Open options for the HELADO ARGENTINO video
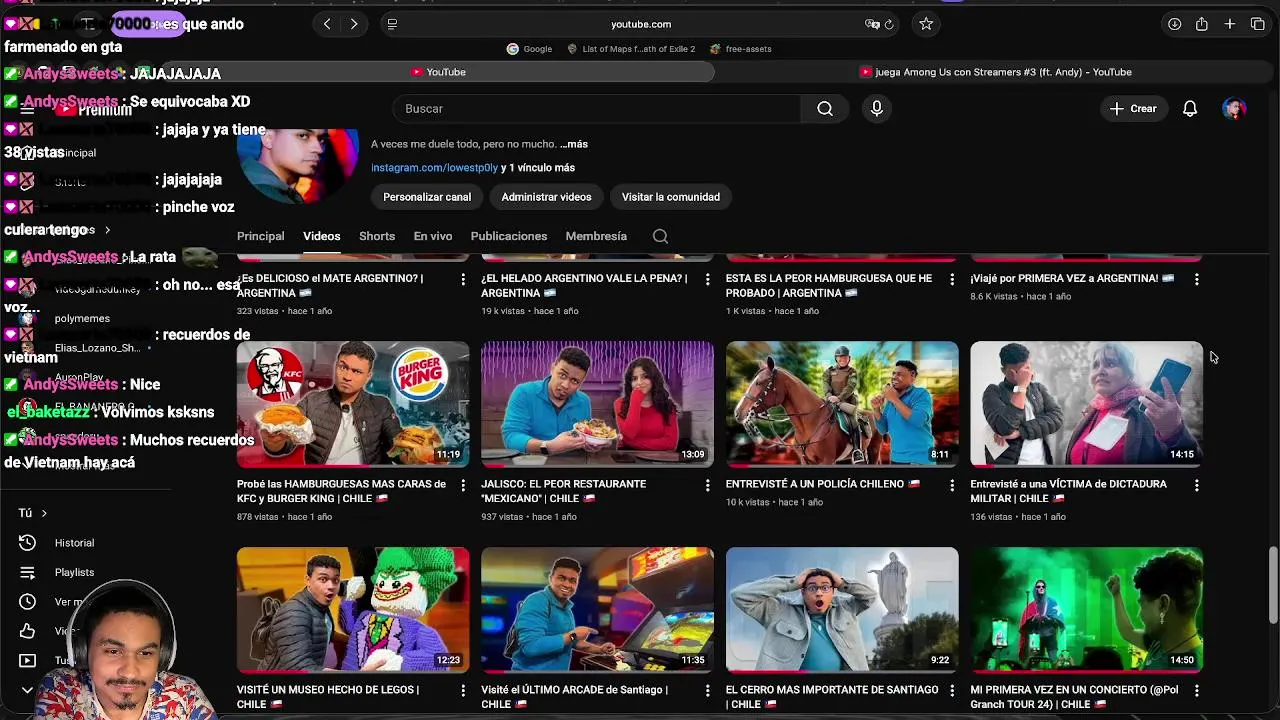 click(707, 279)
